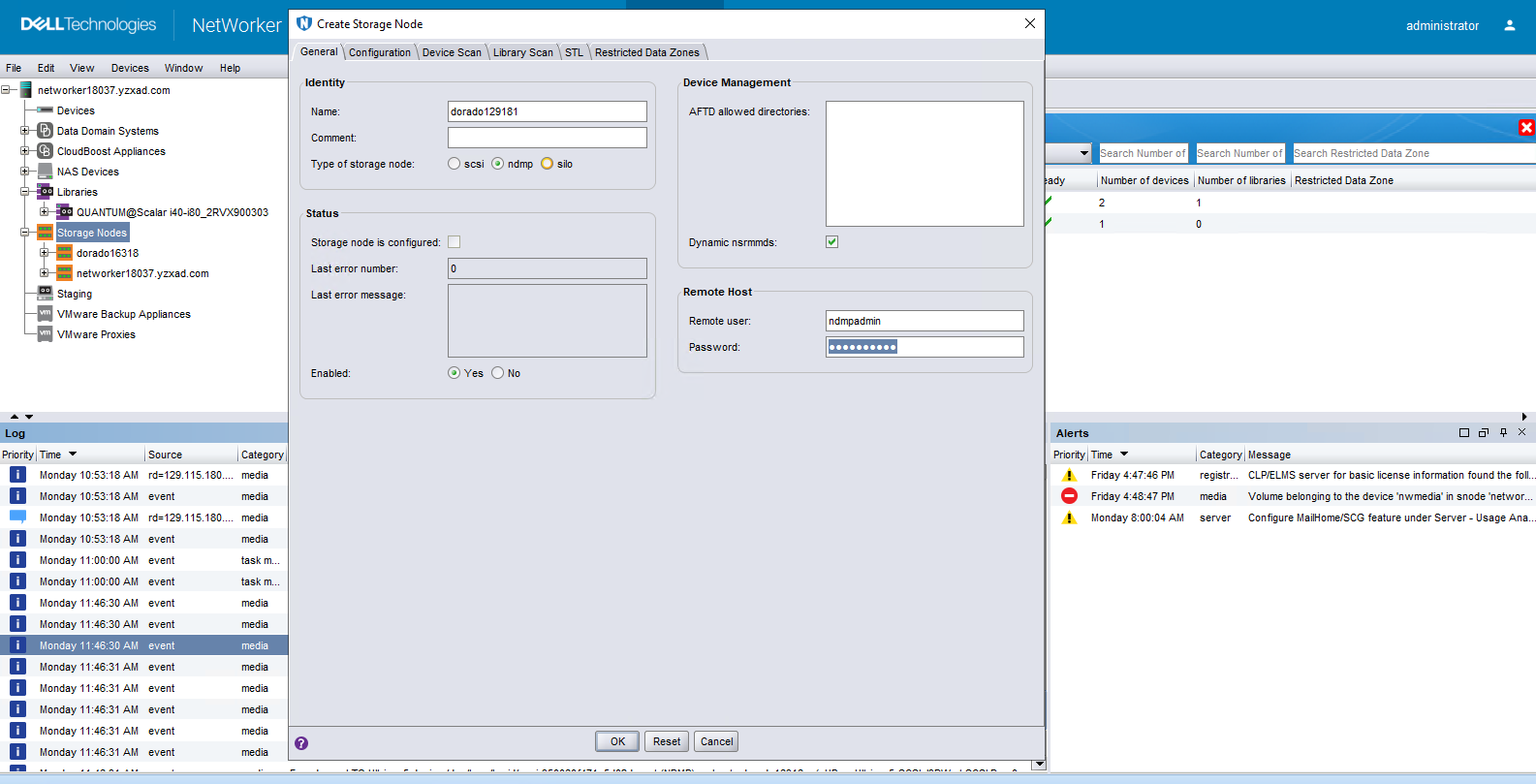The image size is (1536, 784).
Task: Expand the dorado16318 node
Action: (45, 253)
